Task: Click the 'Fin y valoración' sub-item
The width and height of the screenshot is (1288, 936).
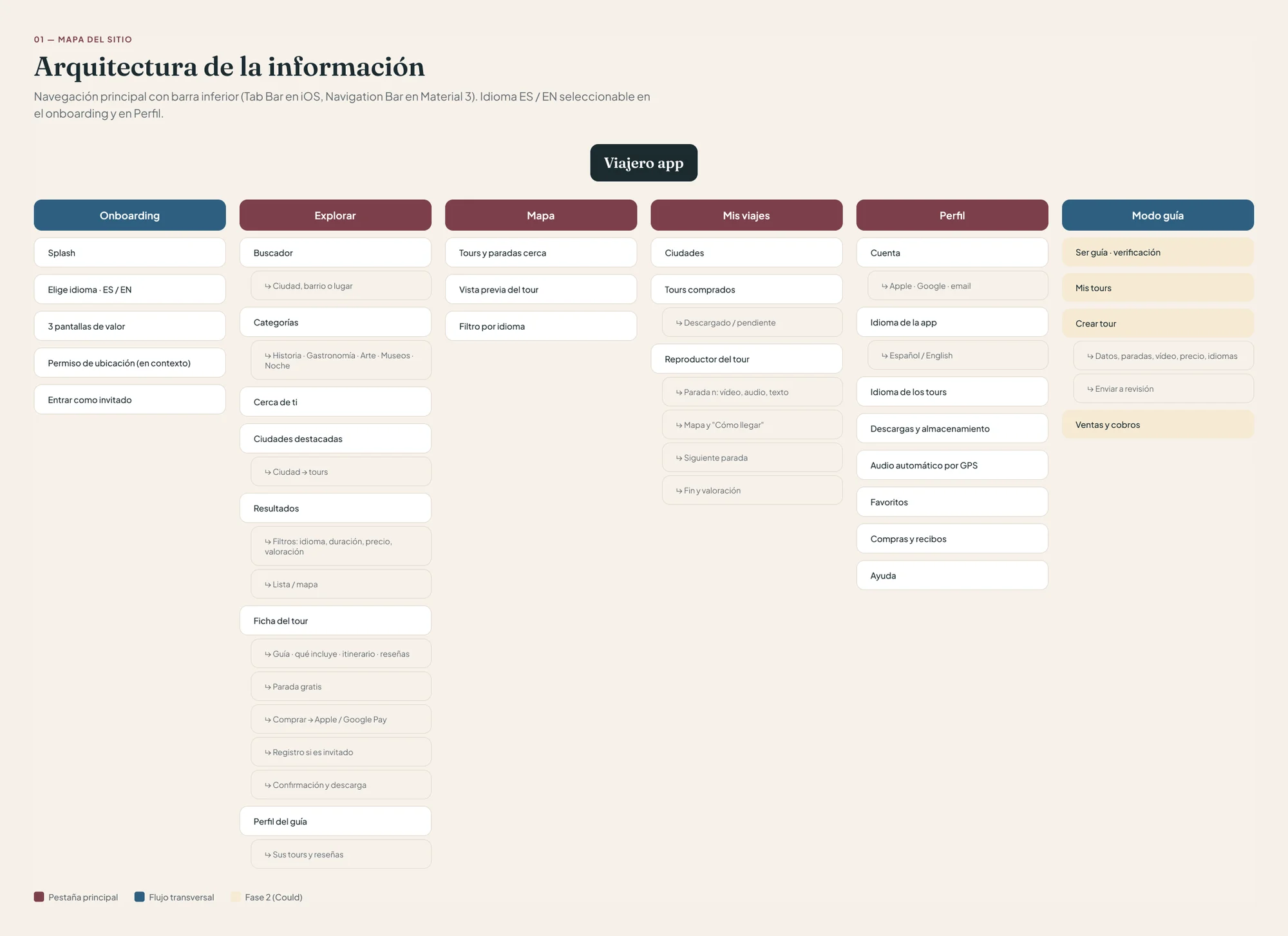Action: pos(752,490)
